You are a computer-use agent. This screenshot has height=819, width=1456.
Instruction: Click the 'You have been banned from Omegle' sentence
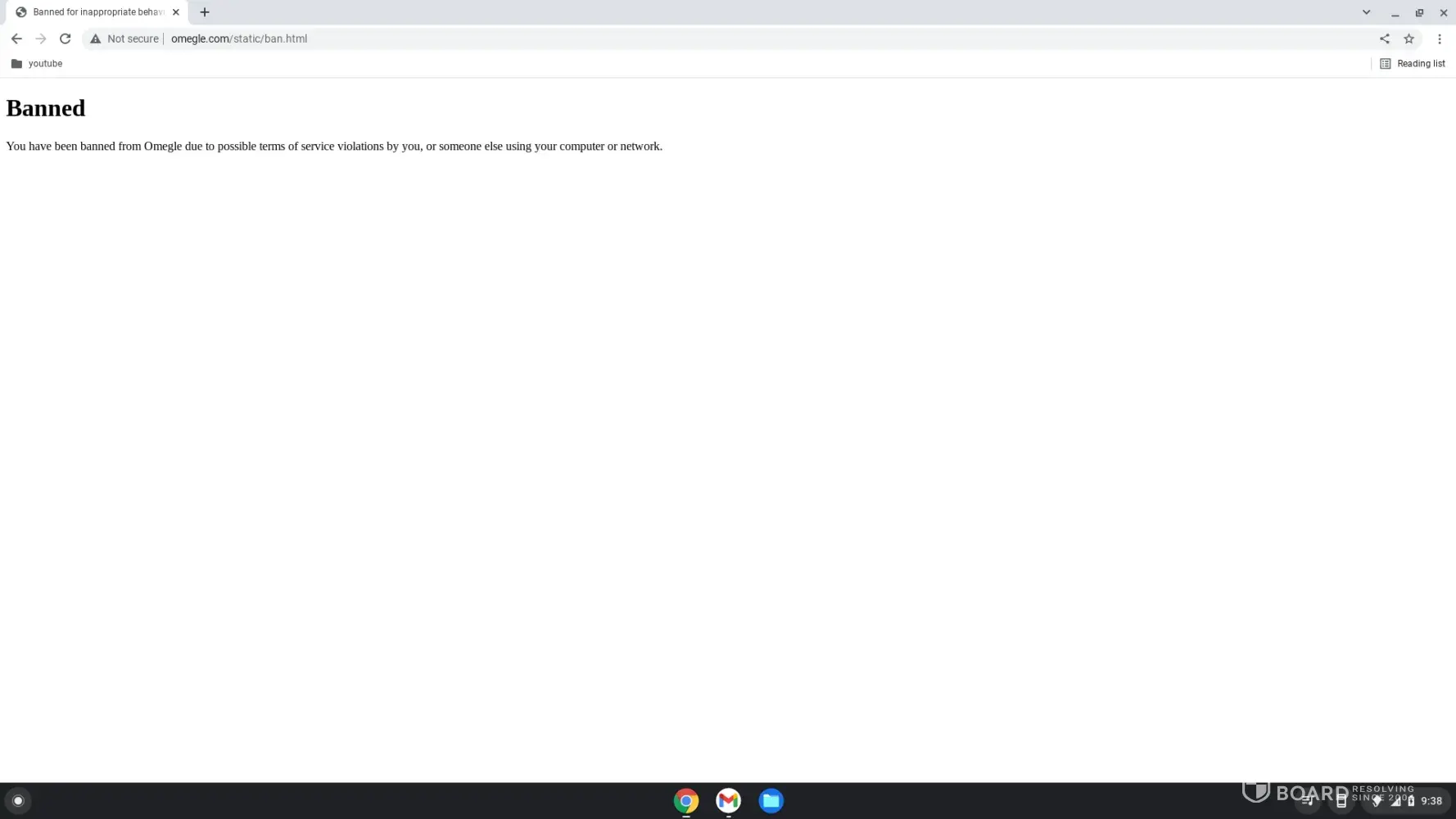coord(334,147)
